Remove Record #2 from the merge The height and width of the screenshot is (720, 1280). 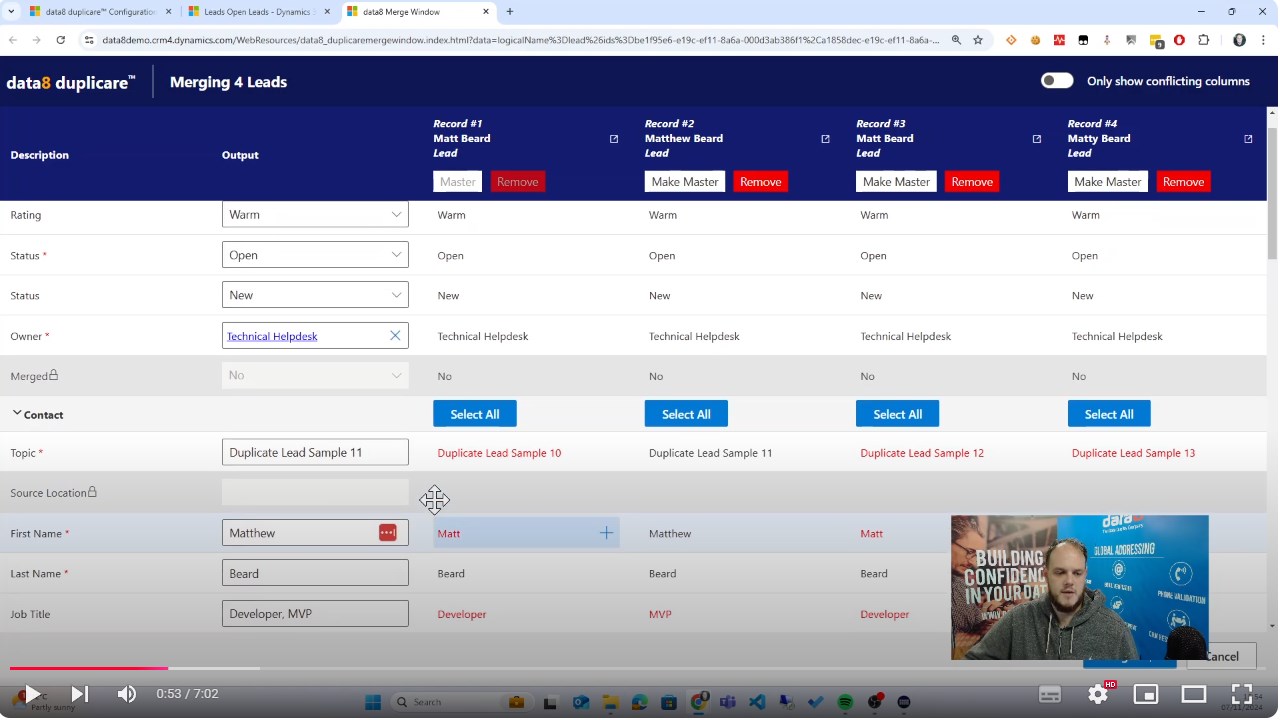(760, 181)
